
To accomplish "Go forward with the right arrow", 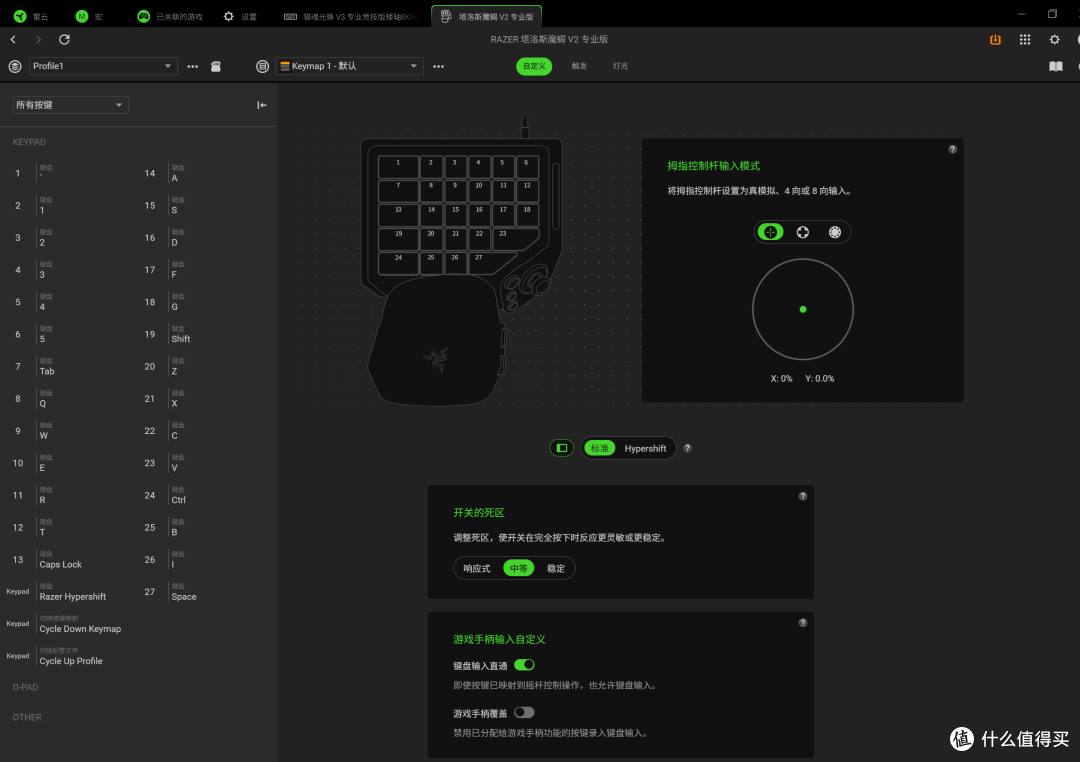I will [x=39, y=39].
